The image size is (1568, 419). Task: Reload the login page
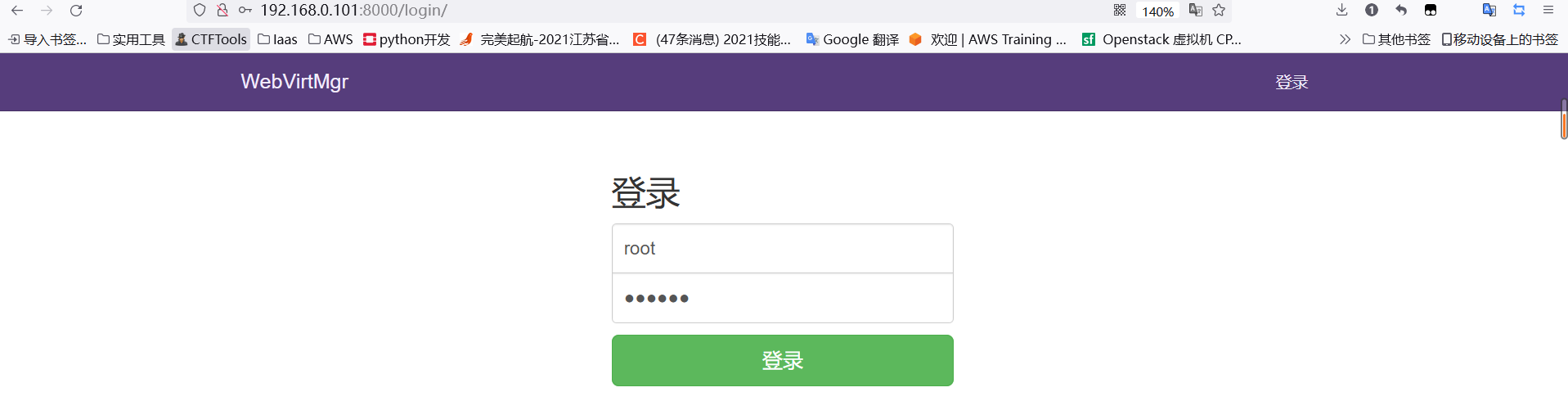click(76, 11)
